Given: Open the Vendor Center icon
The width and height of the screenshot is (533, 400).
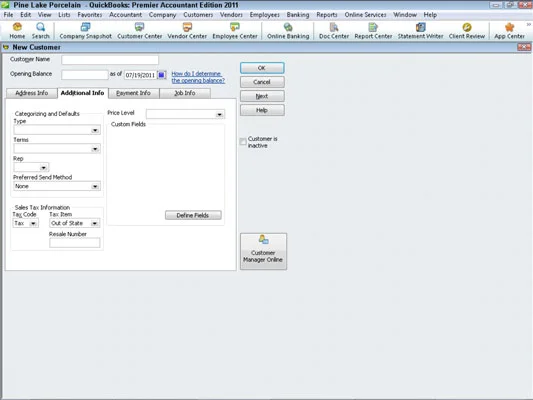Looking at the screenshot, I should tap(187, 31).
